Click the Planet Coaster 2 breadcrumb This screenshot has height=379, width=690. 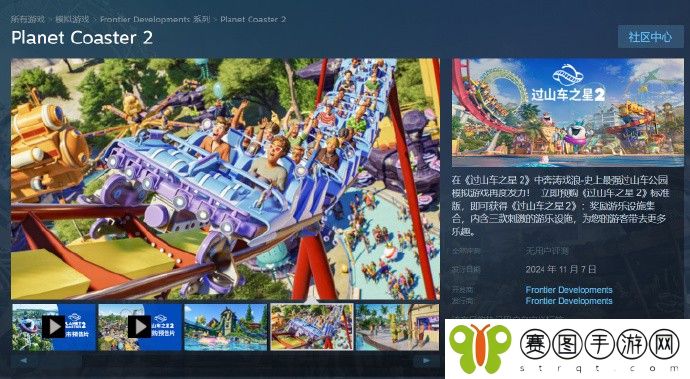(x=253, y=19)
